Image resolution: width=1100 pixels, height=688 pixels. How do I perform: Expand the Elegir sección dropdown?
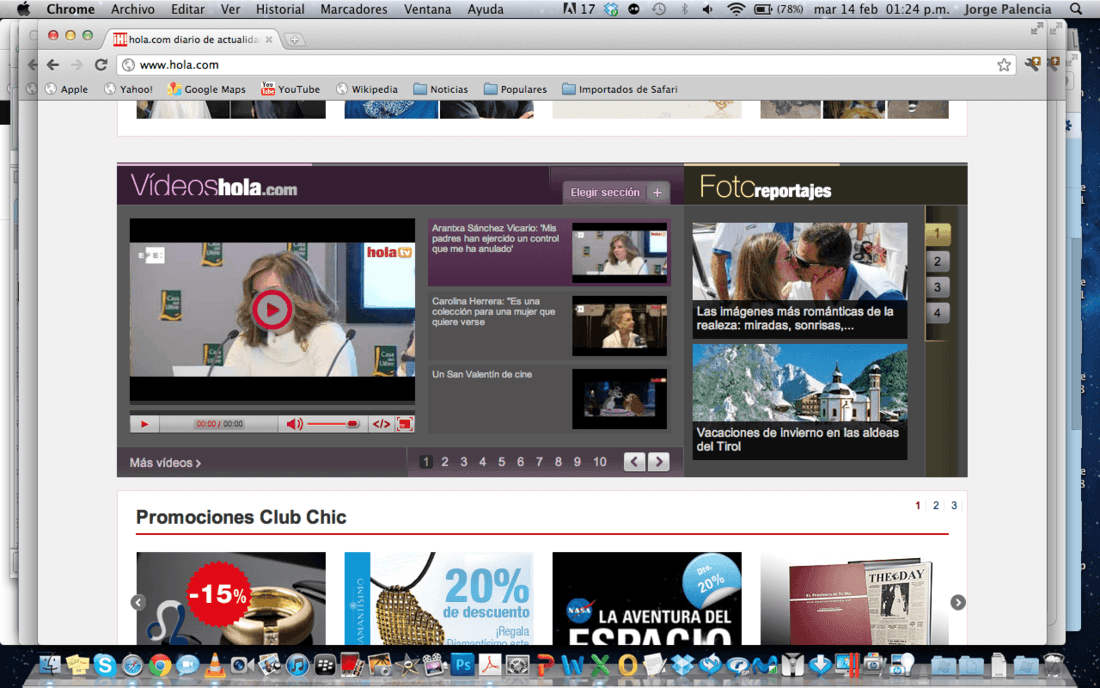click(616, 192)
